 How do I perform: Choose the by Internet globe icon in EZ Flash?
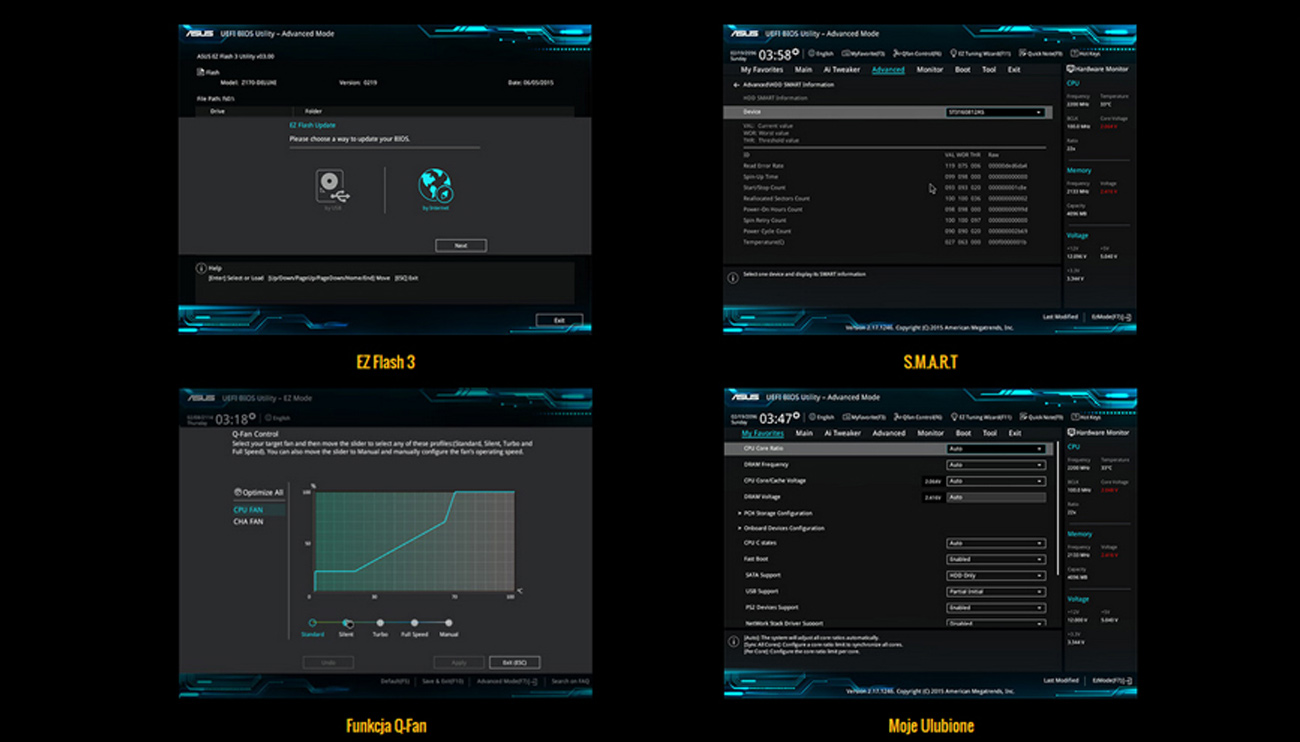[435, 186]
